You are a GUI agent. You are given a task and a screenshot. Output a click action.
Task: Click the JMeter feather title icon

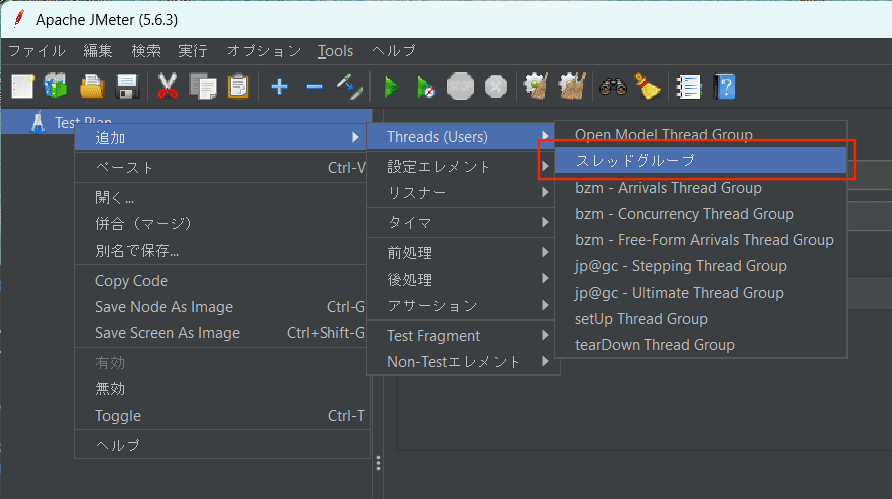coord(19,19)
